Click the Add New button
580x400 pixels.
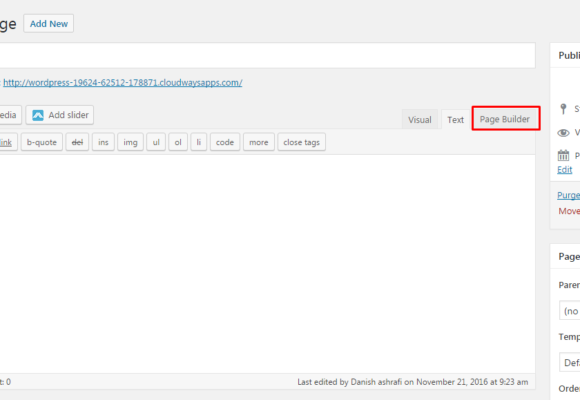48,24
